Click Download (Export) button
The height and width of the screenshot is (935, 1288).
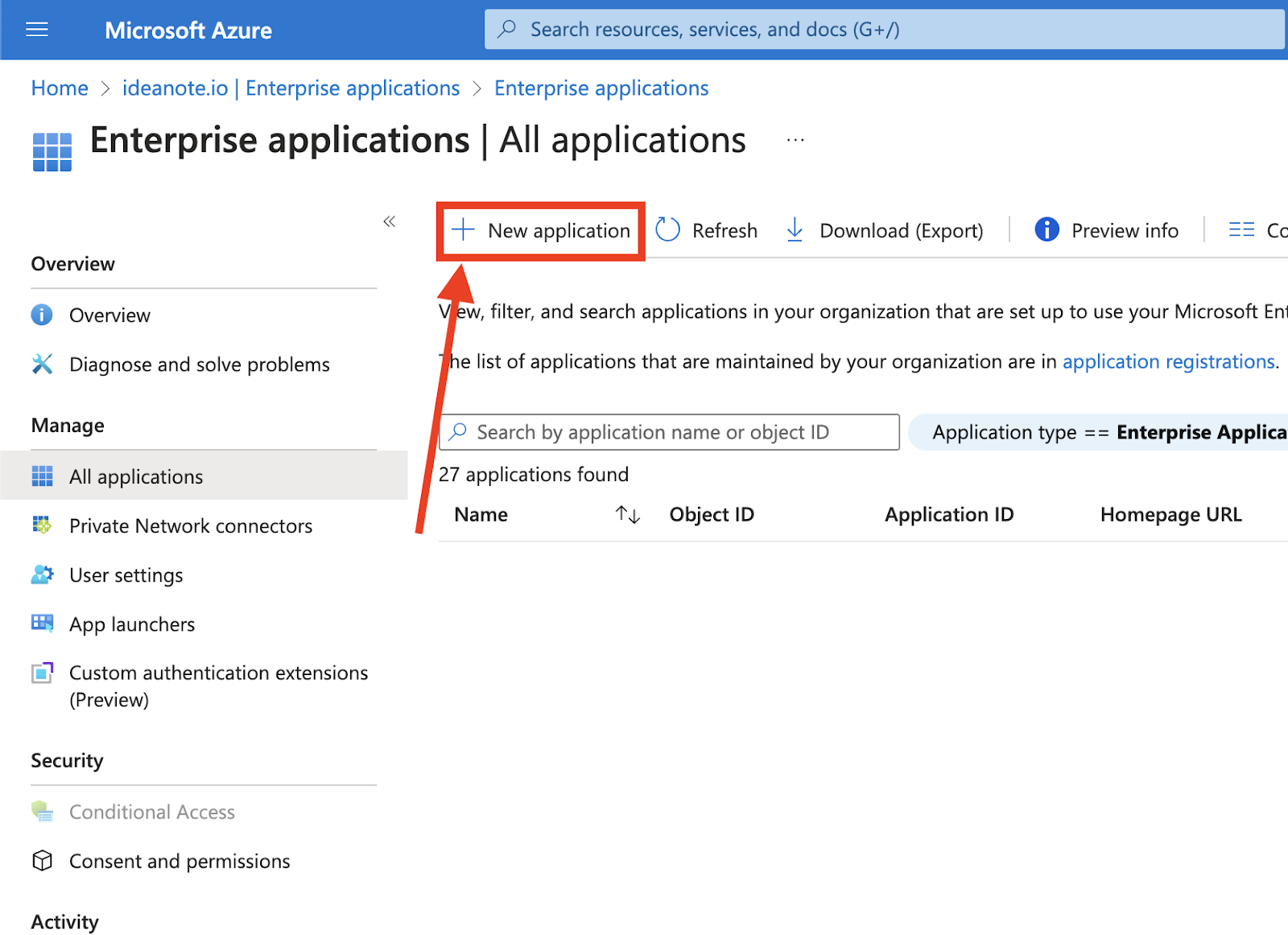tap(885, 231)
